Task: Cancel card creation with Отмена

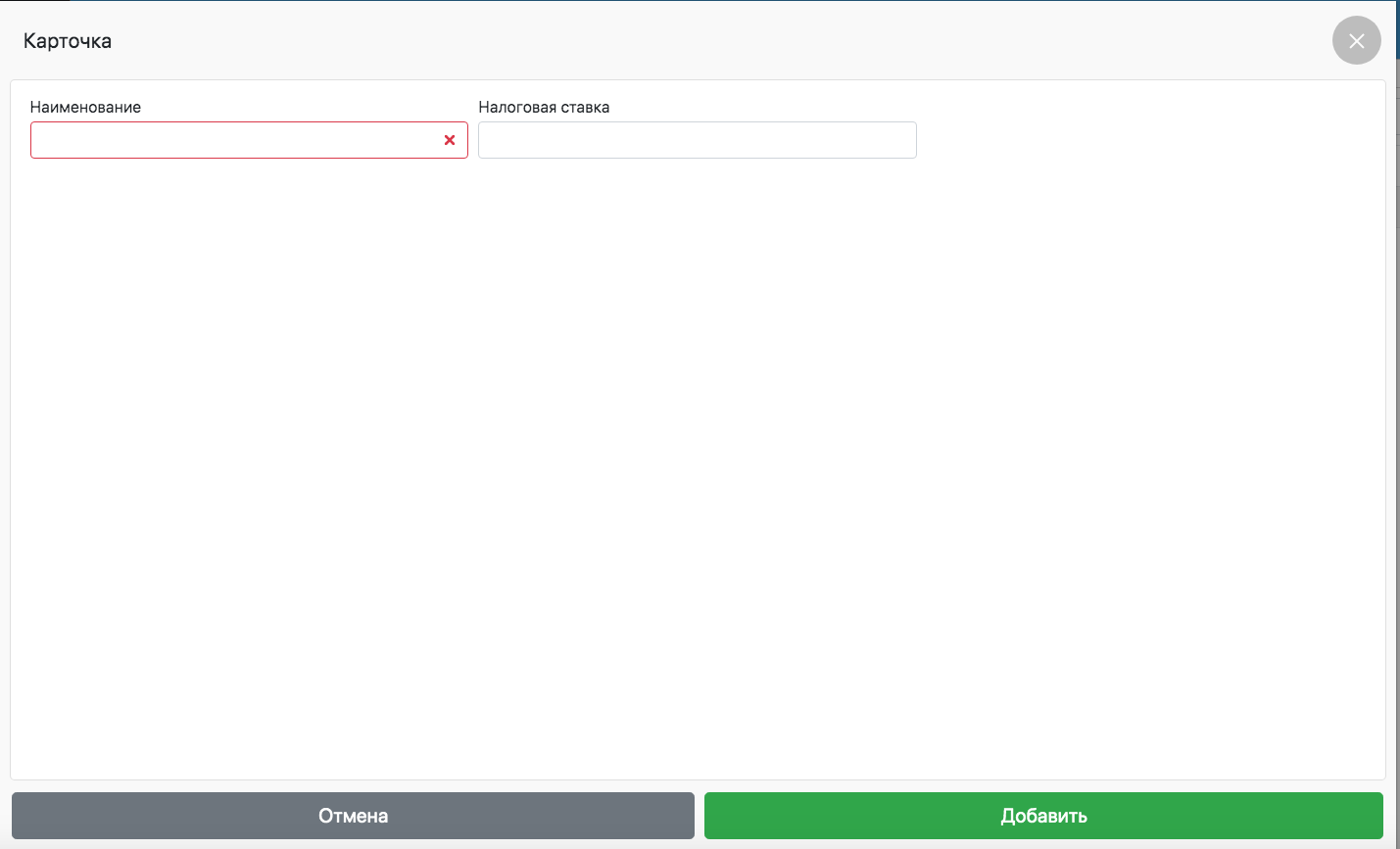Action: coord(353,816)
